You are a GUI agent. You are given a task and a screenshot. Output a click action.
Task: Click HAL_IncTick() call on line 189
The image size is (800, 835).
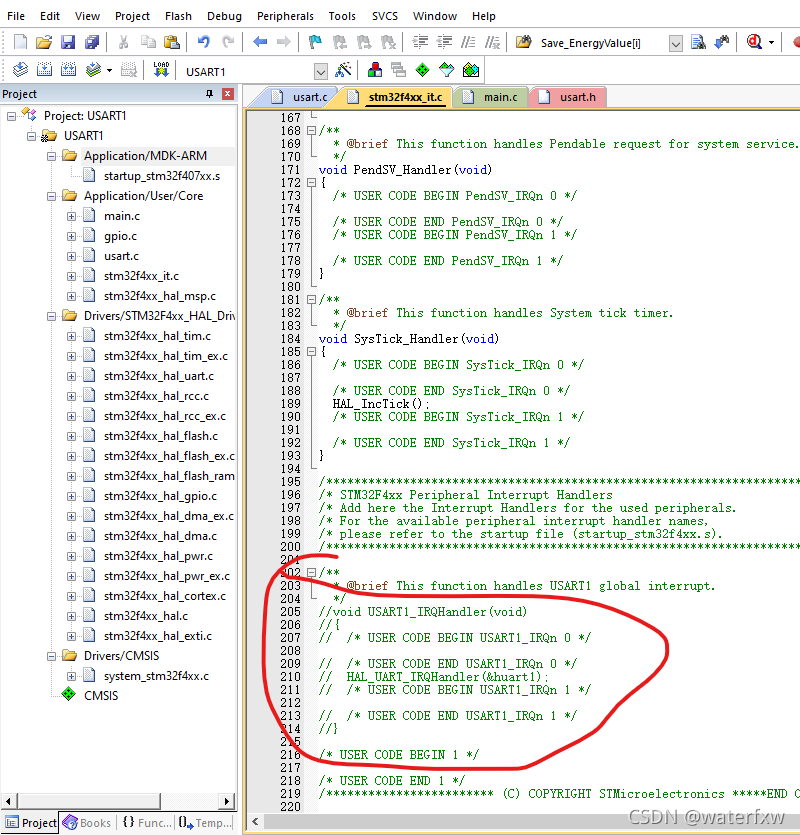[x=380, y=404]
